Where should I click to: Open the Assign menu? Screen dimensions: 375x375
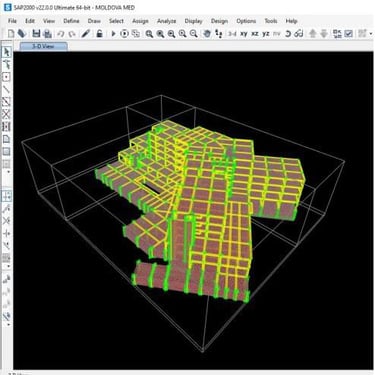(x=140, y=21)
